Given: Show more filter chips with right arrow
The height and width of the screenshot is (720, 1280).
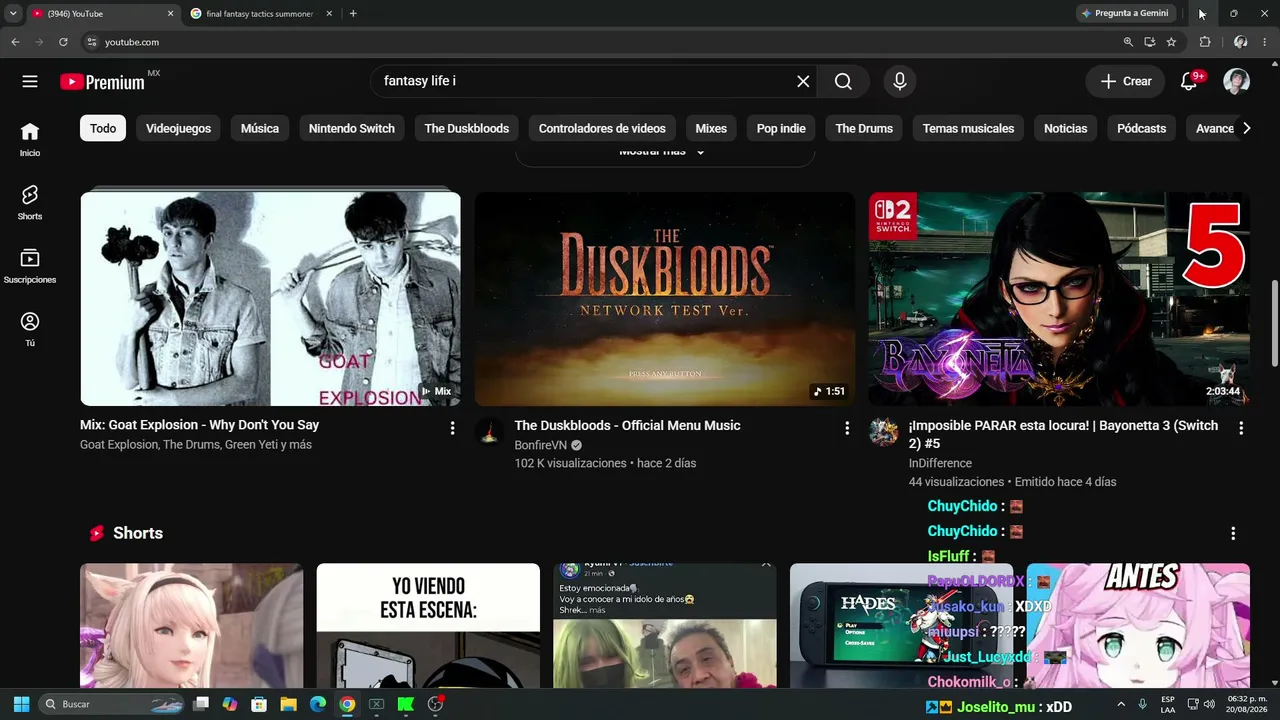Looking at the screenshot, I should coord(1246,128).
